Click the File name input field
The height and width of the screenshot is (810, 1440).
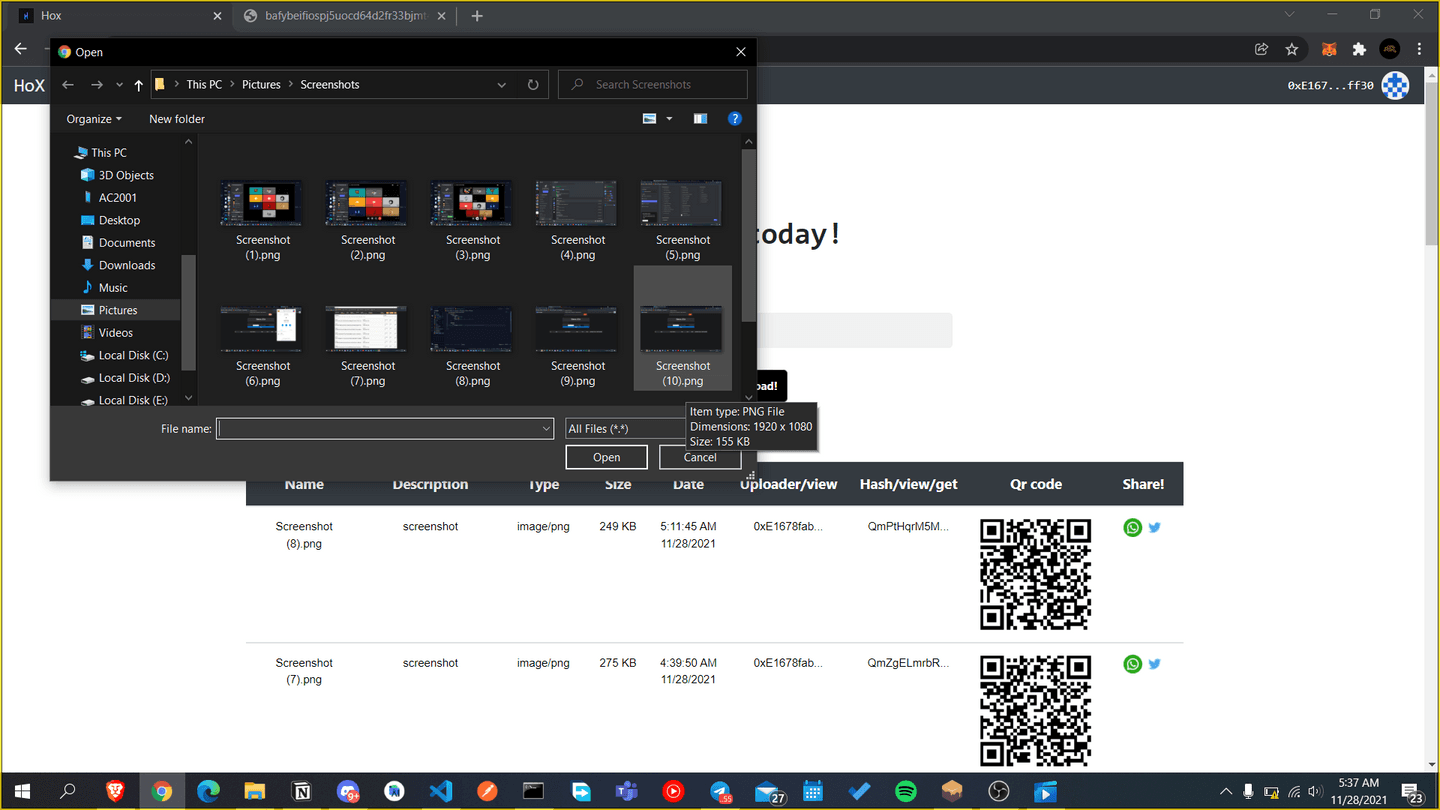pyautogui.click(x=378, y=429)
